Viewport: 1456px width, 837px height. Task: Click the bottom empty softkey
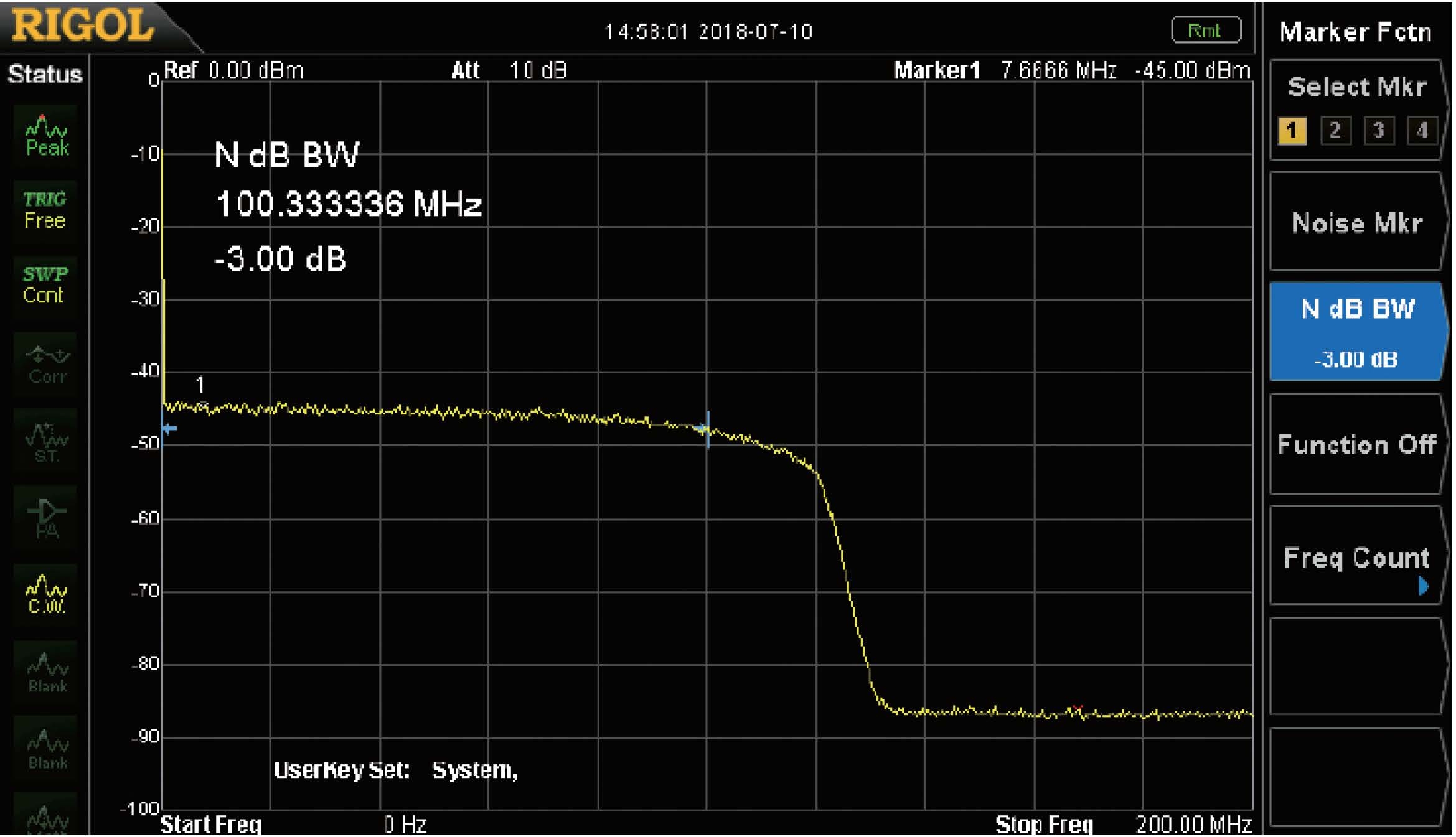pos(1357,777)
